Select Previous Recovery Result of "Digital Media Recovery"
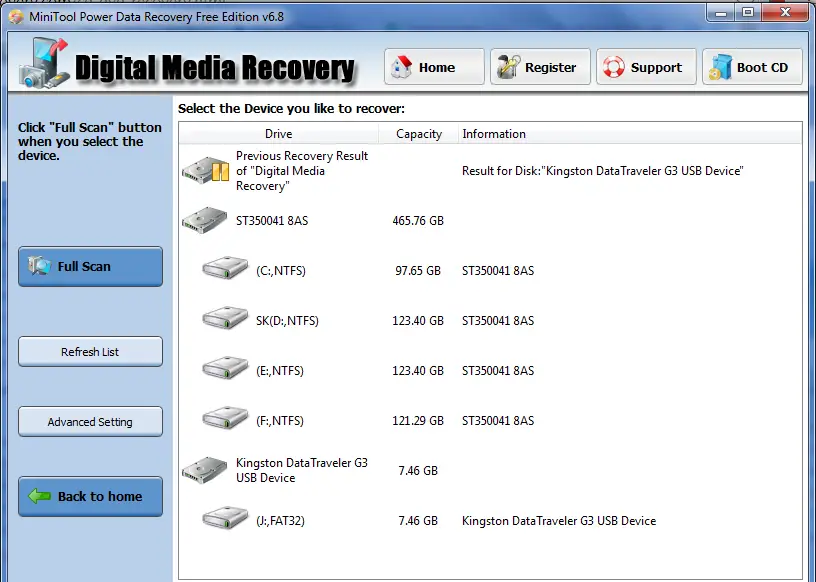 coord(302,171)
